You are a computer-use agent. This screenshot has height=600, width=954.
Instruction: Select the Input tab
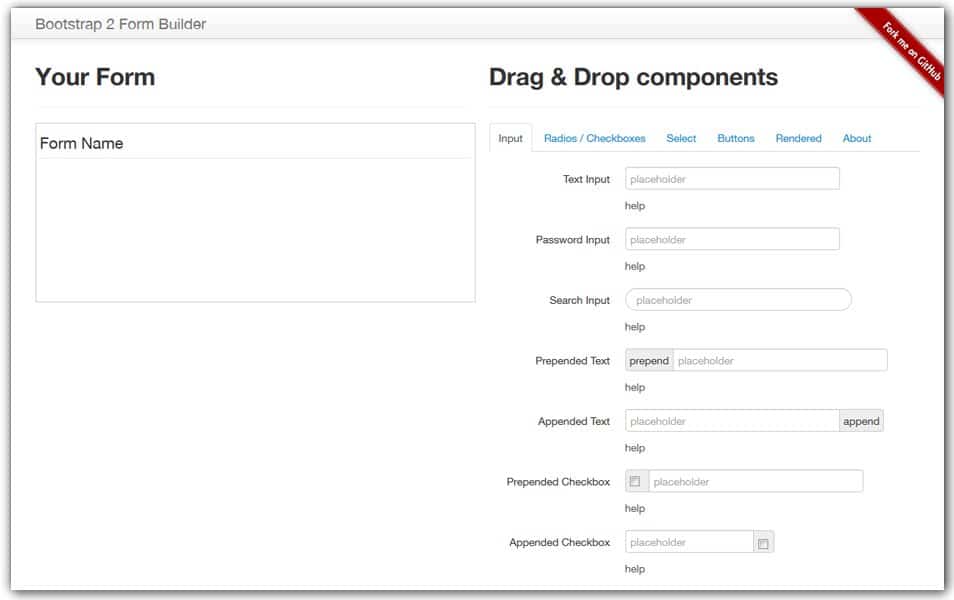pyautogui.click(x=510, y=139)
